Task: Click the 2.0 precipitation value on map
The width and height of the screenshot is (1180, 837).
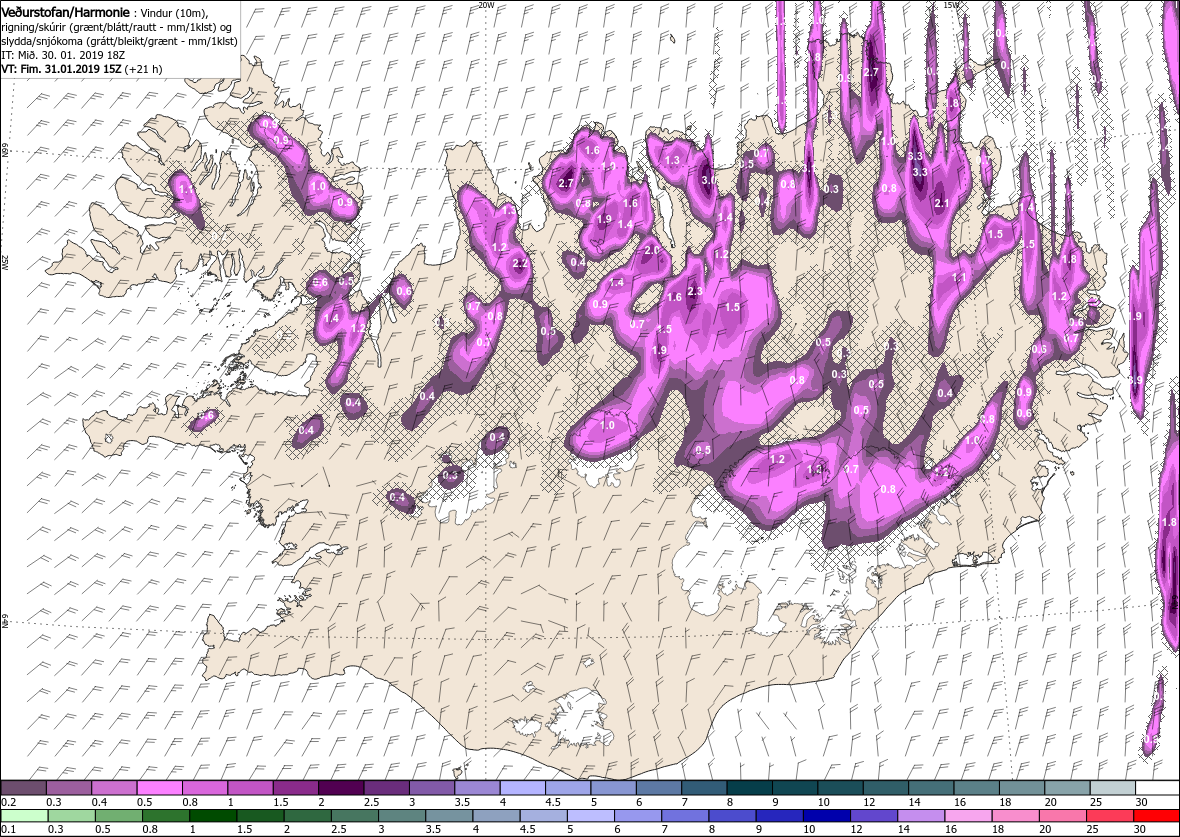Action: coord(652,250)
